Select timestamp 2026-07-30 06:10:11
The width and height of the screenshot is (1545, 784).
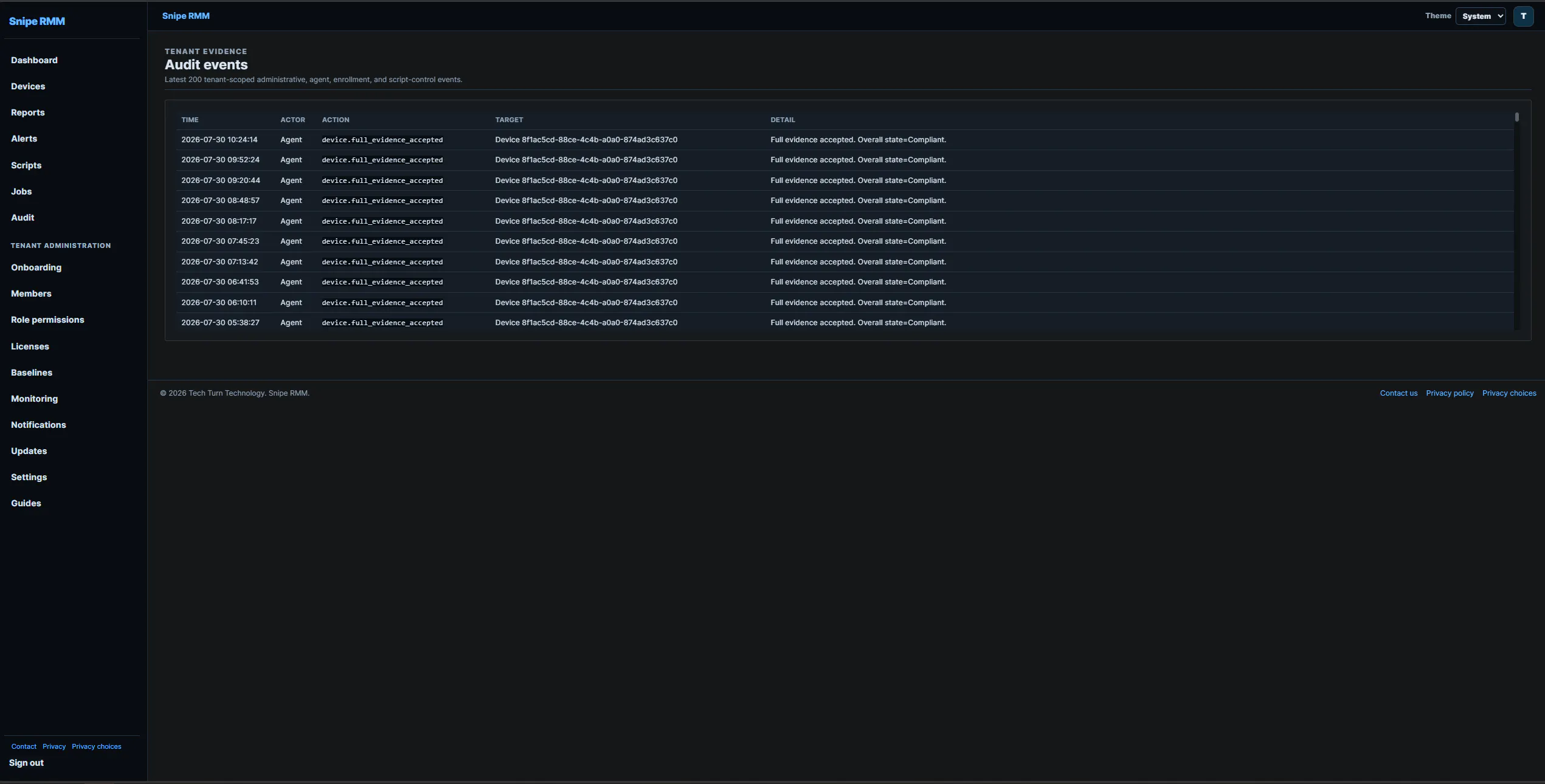point(219,303)
